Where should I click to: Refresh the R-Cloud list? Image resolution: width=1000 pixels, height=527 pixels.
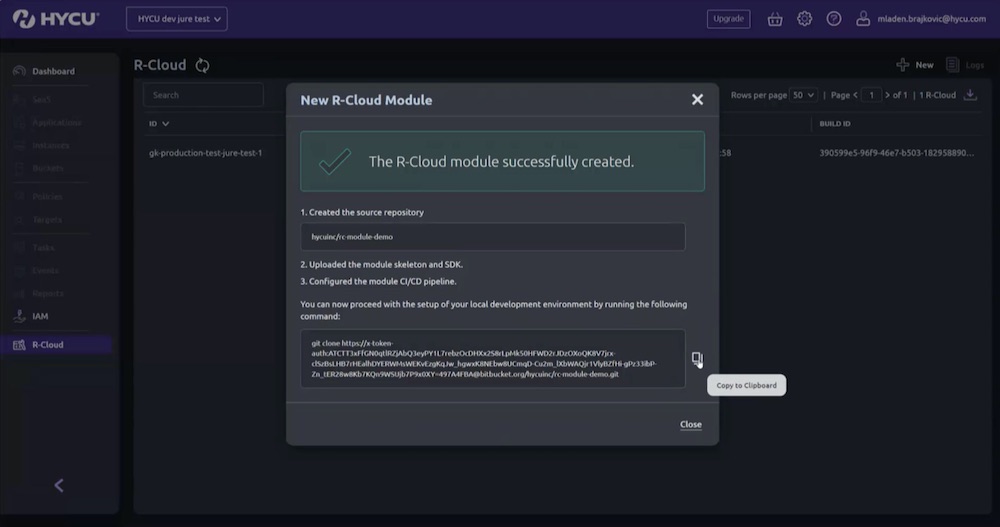point(202,65)
